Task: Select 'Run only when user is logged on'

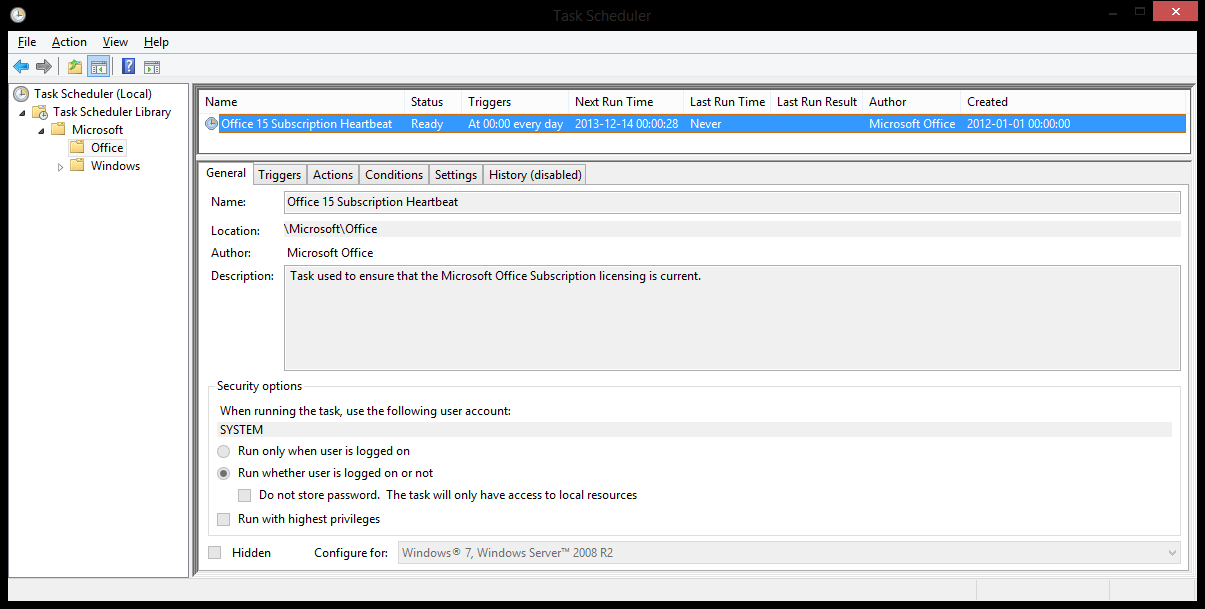Action: click(x=224, y=451)
